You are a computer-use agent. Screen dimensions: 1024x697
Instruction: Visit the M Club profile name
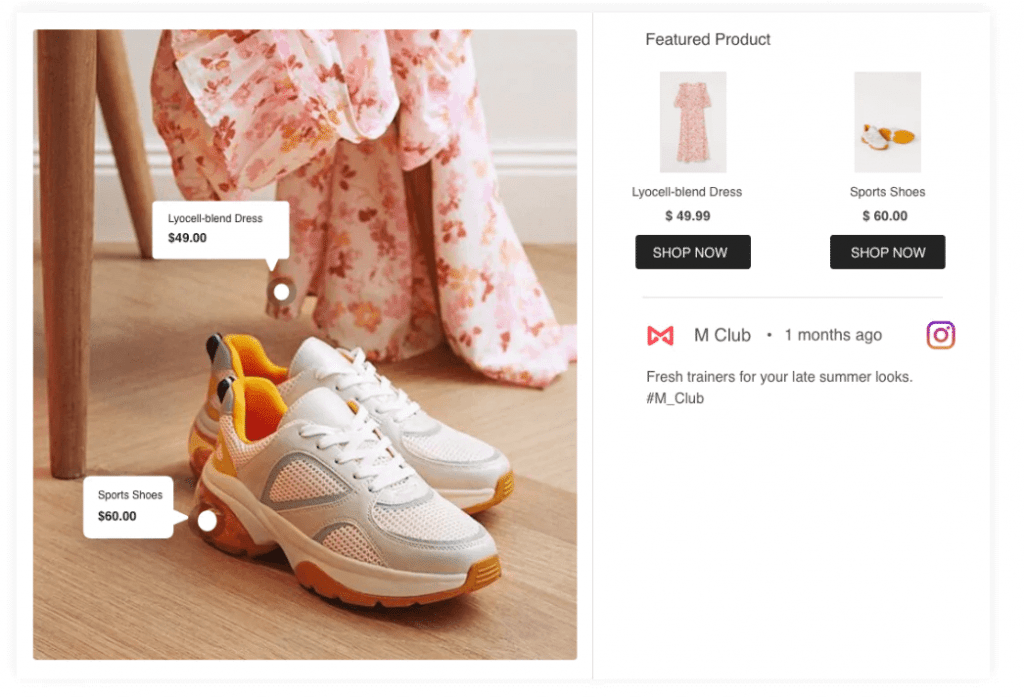click(x=722, y=336)
